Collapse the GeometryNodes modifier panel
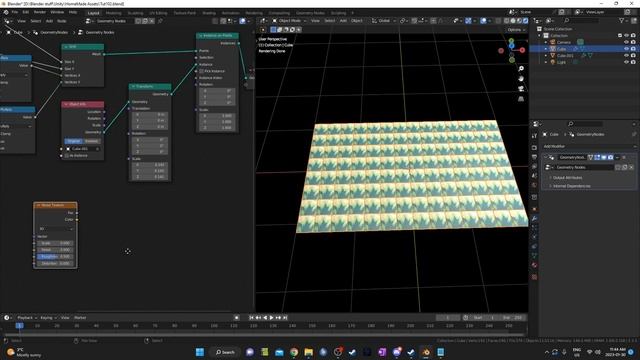The image size is (640, 360). pos(546,157)
